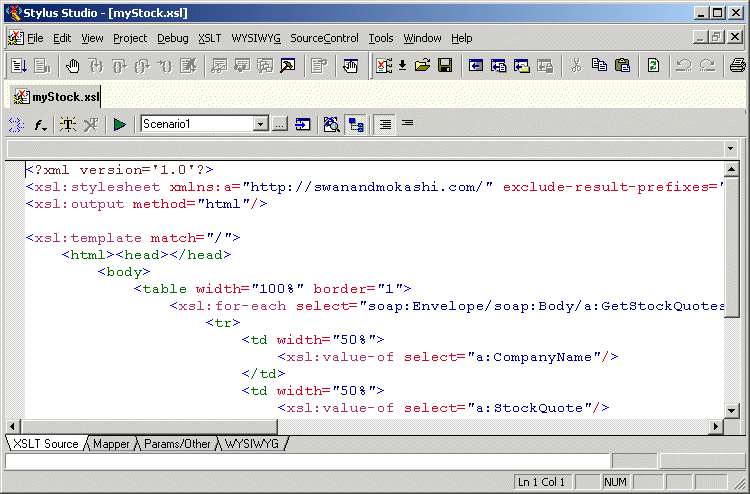Click the Copy icon in toolbar

[x=599, y=66]
